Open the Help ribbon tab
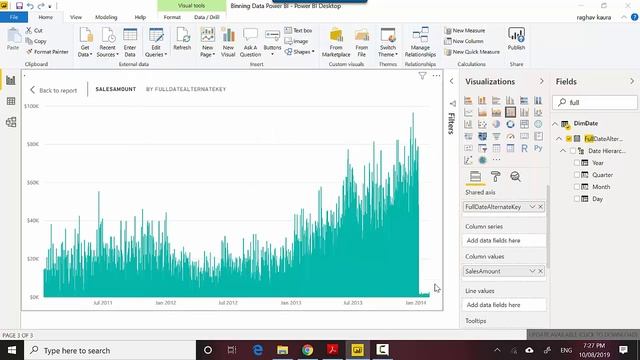Image resolution: width=640 pixels, height=360 pixels. pos(140,17)
